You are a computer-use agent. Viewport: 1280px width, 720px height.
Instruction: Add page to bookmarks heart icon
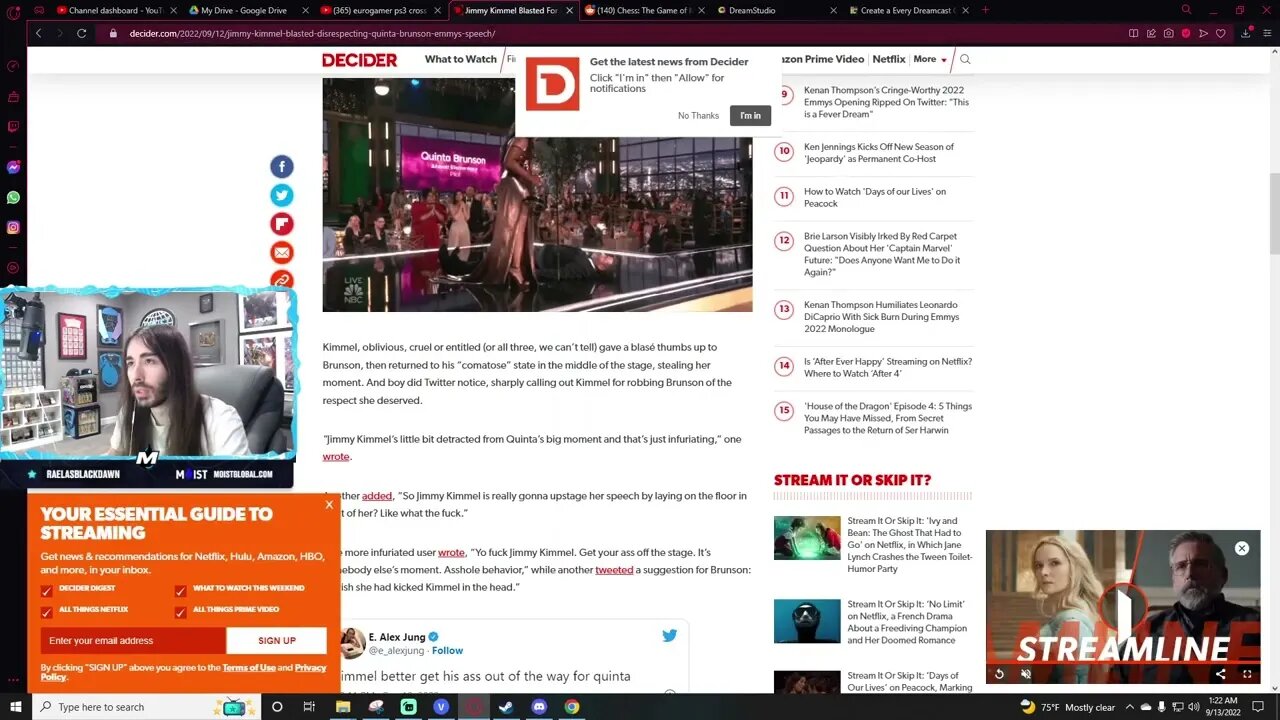tap(1220, 33)
